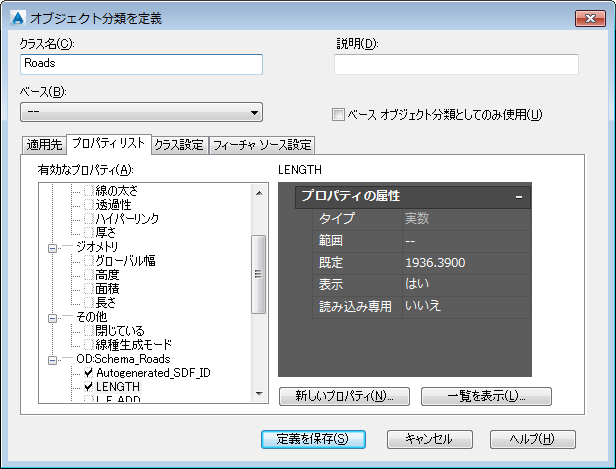Select the LENGTH tree item label
616x469 pixels.
(118, 387)
